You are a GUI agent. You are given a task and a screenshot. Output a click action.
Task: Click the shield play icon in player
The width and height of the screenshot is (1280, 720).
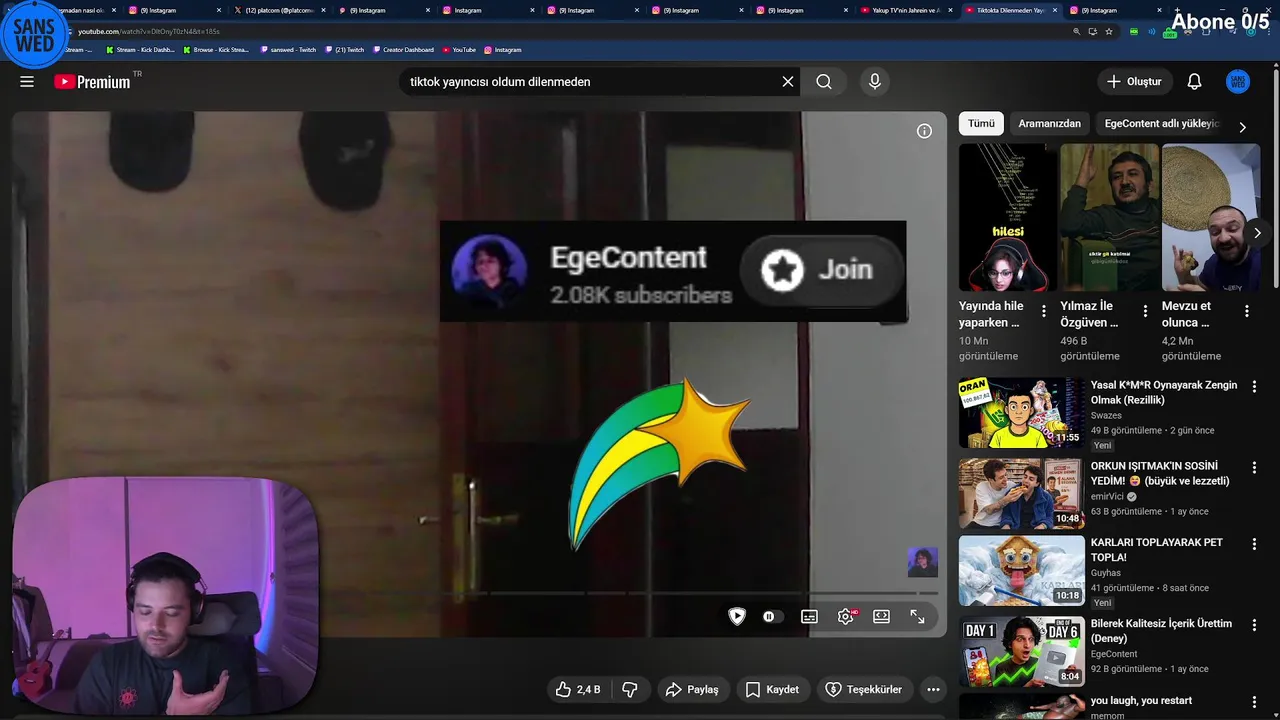pyautogui.click(x=737, y=616)
